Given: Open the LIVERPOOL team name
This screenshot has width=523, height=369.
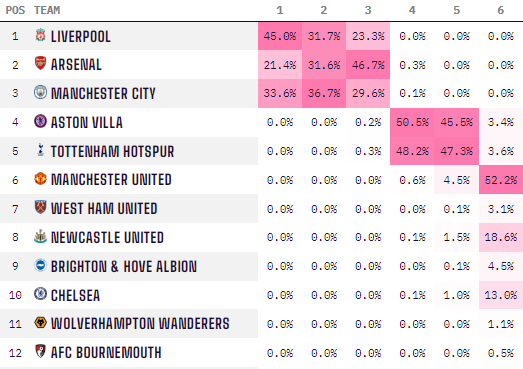Looking at the screenshot, I should click(x=81, y=36).
